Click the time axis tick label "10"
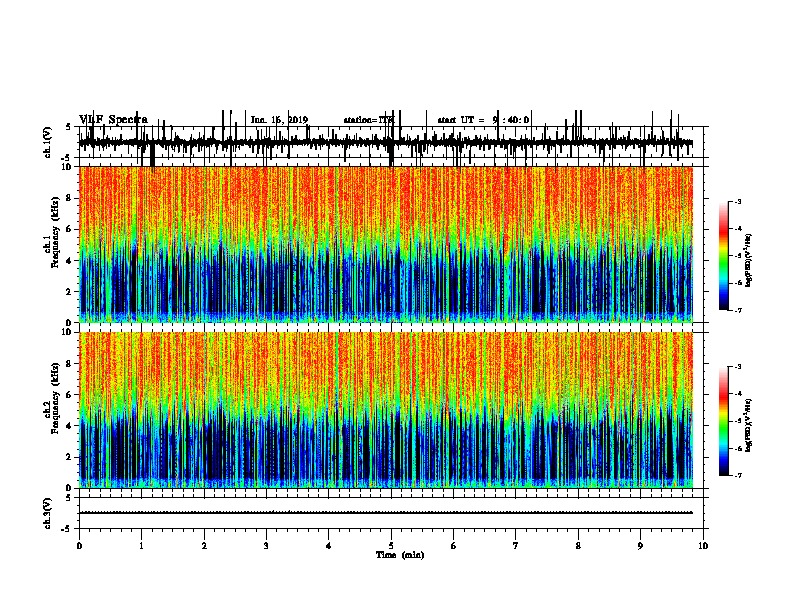 (703, 546)
